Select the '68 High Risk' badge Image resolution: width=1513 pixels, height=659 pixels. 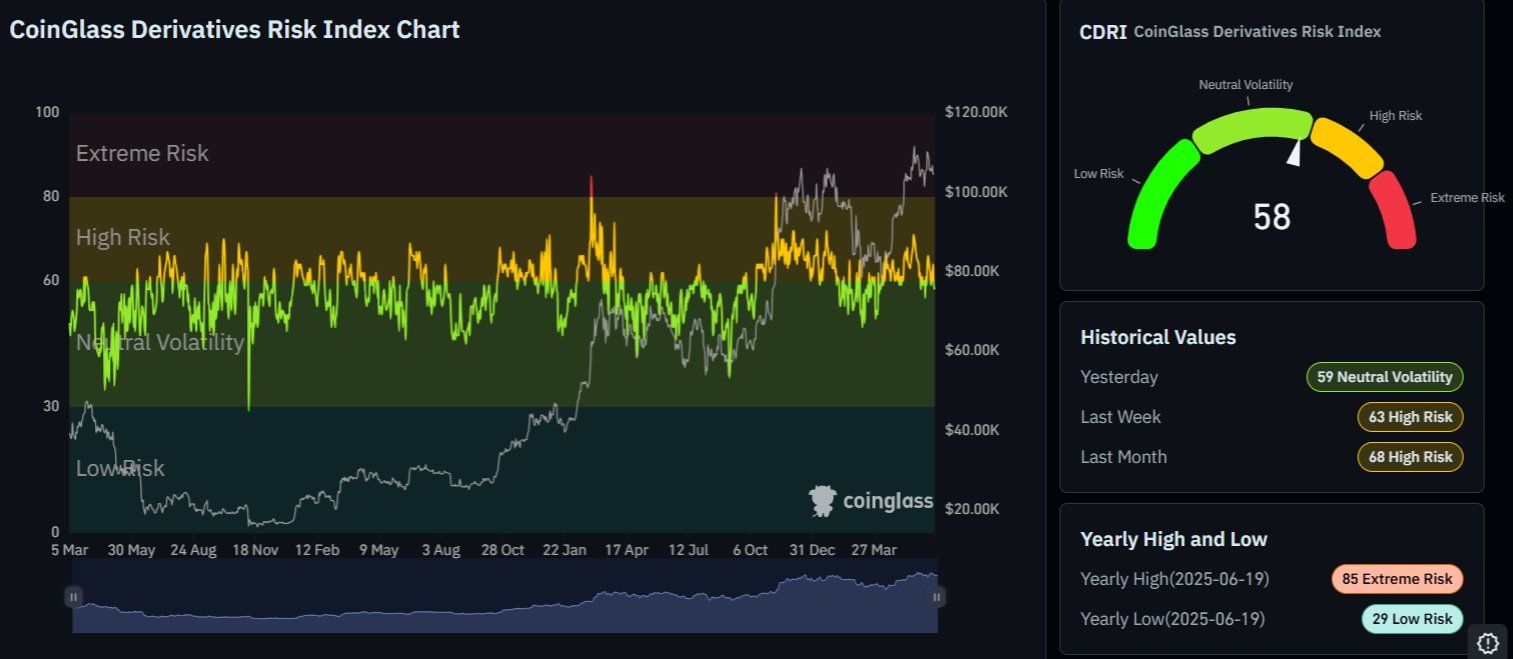point(1410,457)
